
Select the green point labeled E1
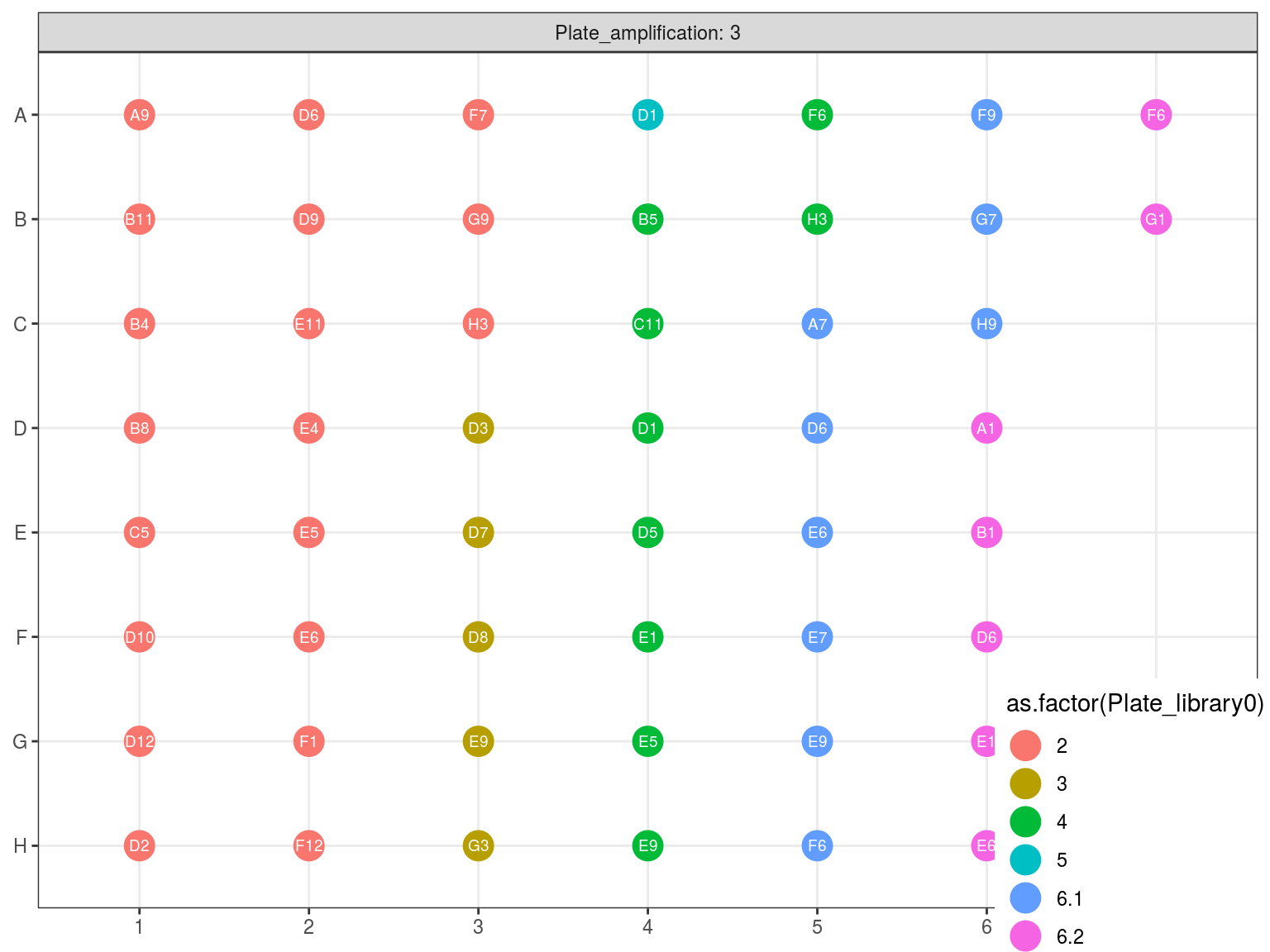point(647,637)
